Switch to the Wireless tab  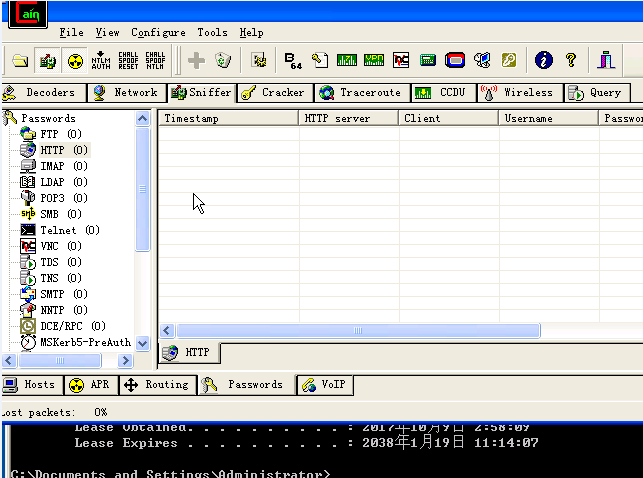point(520,93)
